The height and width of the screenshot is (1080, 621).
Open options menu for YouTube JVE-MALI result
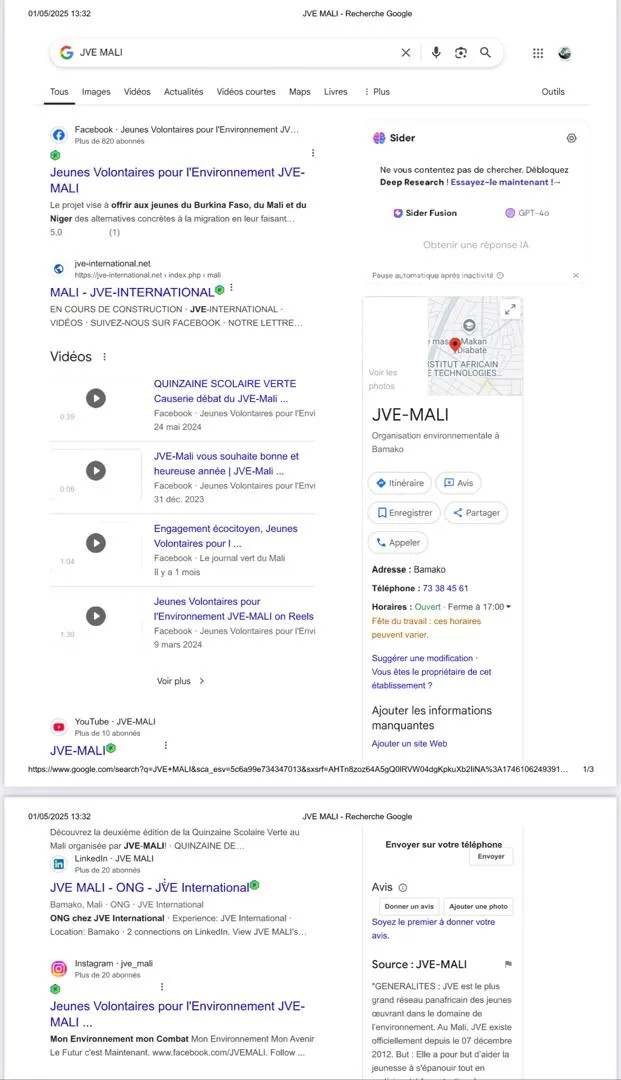[x=165, y=745]
